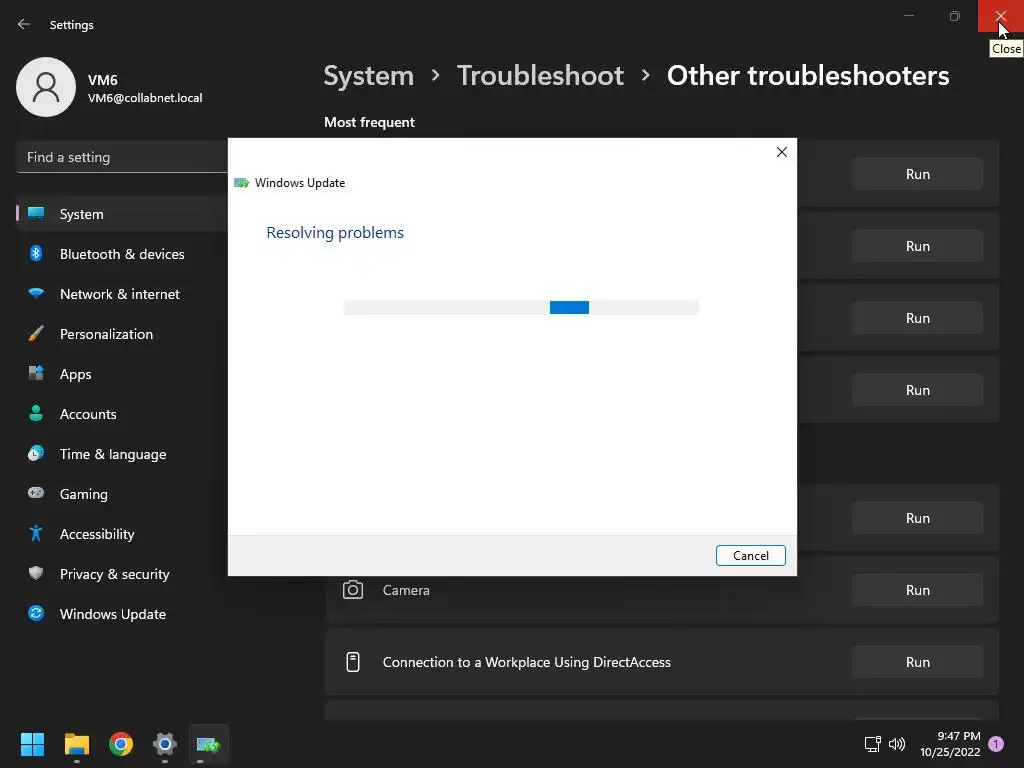
Task: Focus the Find a setting search box
Action: coord(122,157)
